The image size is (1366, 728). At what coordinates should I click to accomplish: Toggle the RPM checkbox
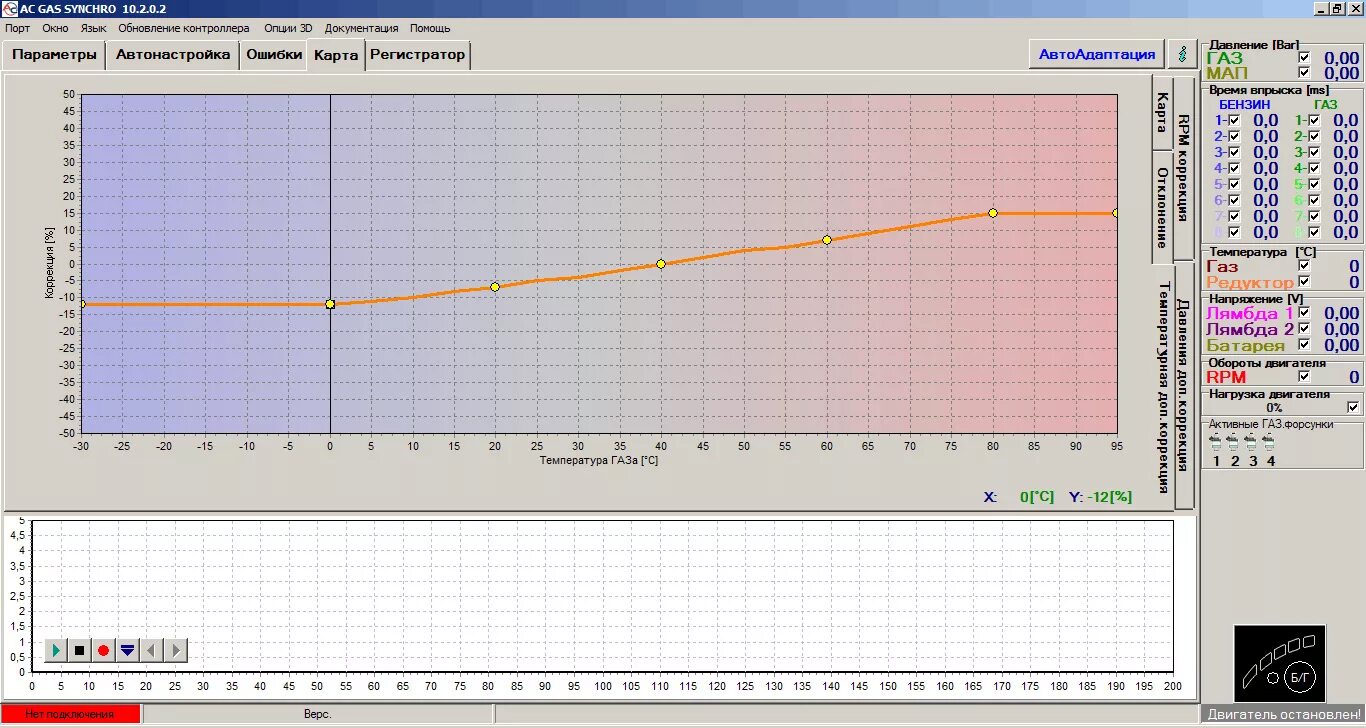(1303, 377)
